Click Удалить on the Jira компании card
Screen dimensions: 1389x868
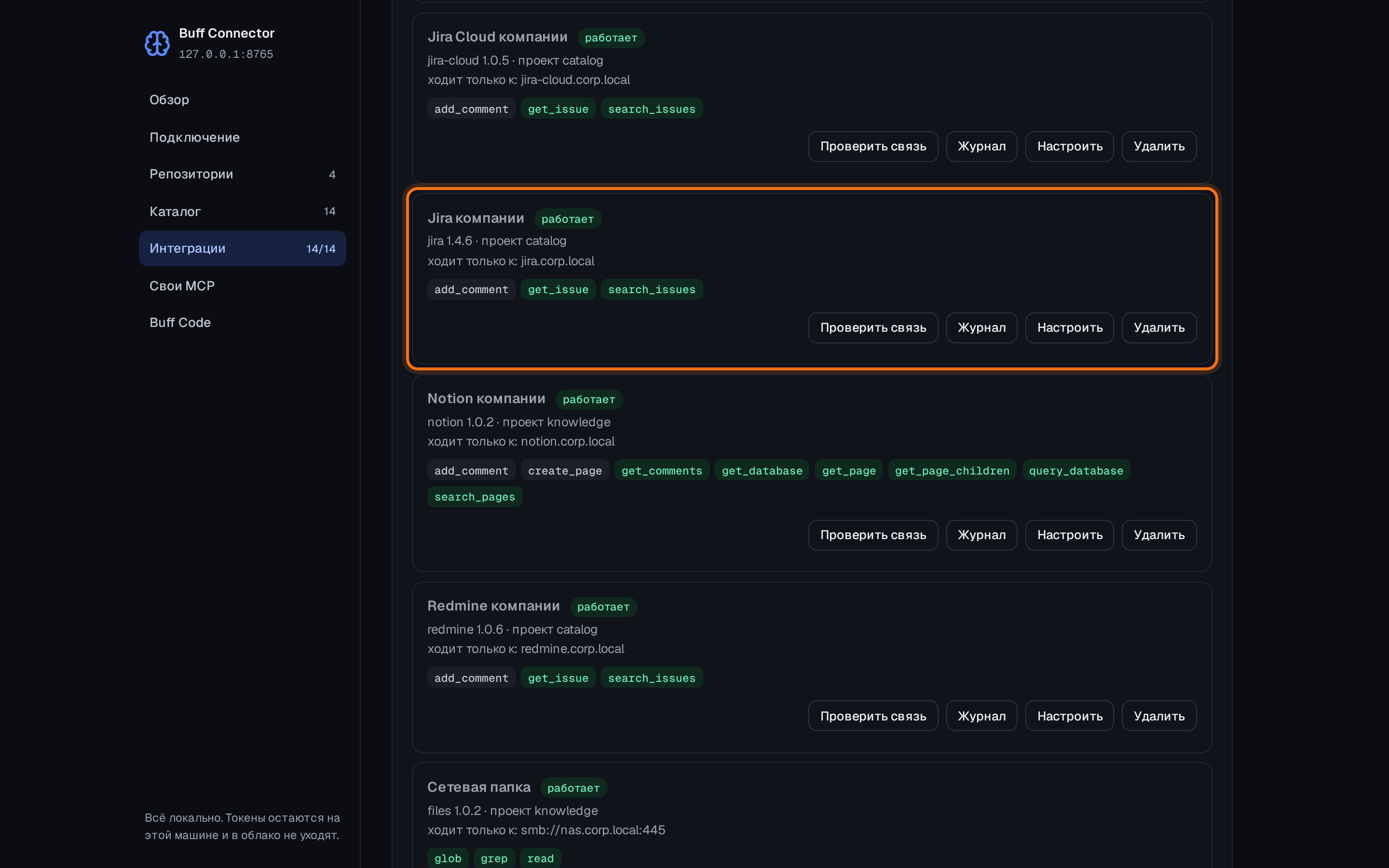coord(1159,328)
